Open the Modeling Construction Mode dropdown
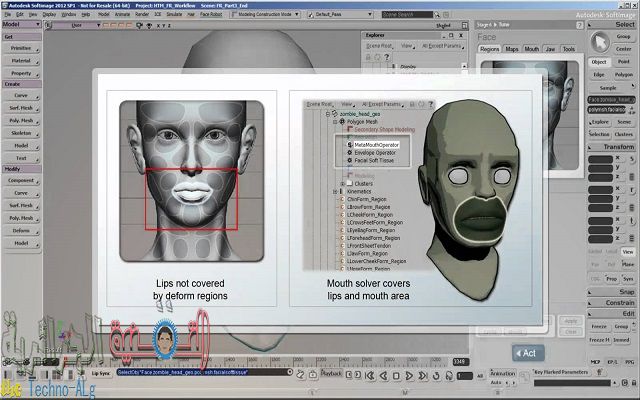This screenshot has width=640, height=400. coord(265,14)
